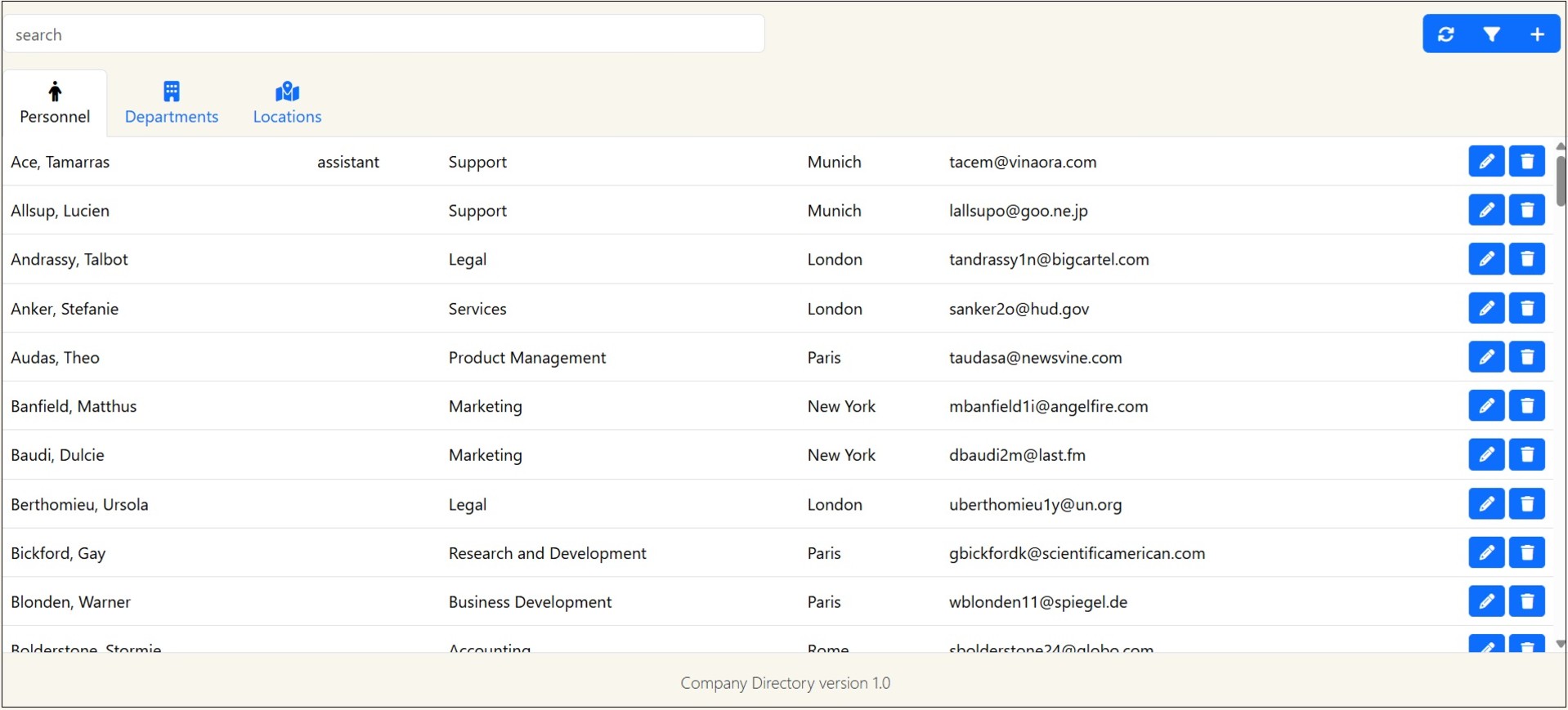Delete Matthus Banfield with trash icon
The image size is (1568, 710).
pyautogui.click(x=1526, y=406)
